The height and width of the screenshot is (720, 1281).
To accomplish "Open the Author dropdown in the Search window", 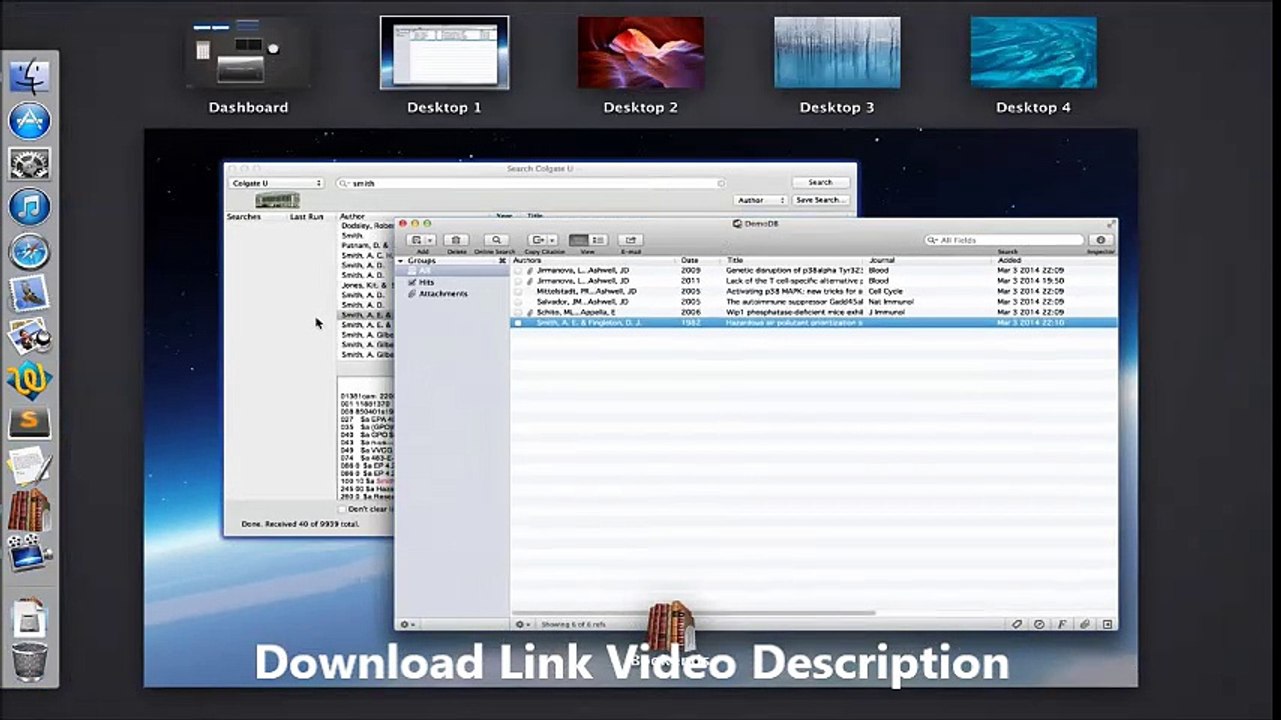I will 761,200.
